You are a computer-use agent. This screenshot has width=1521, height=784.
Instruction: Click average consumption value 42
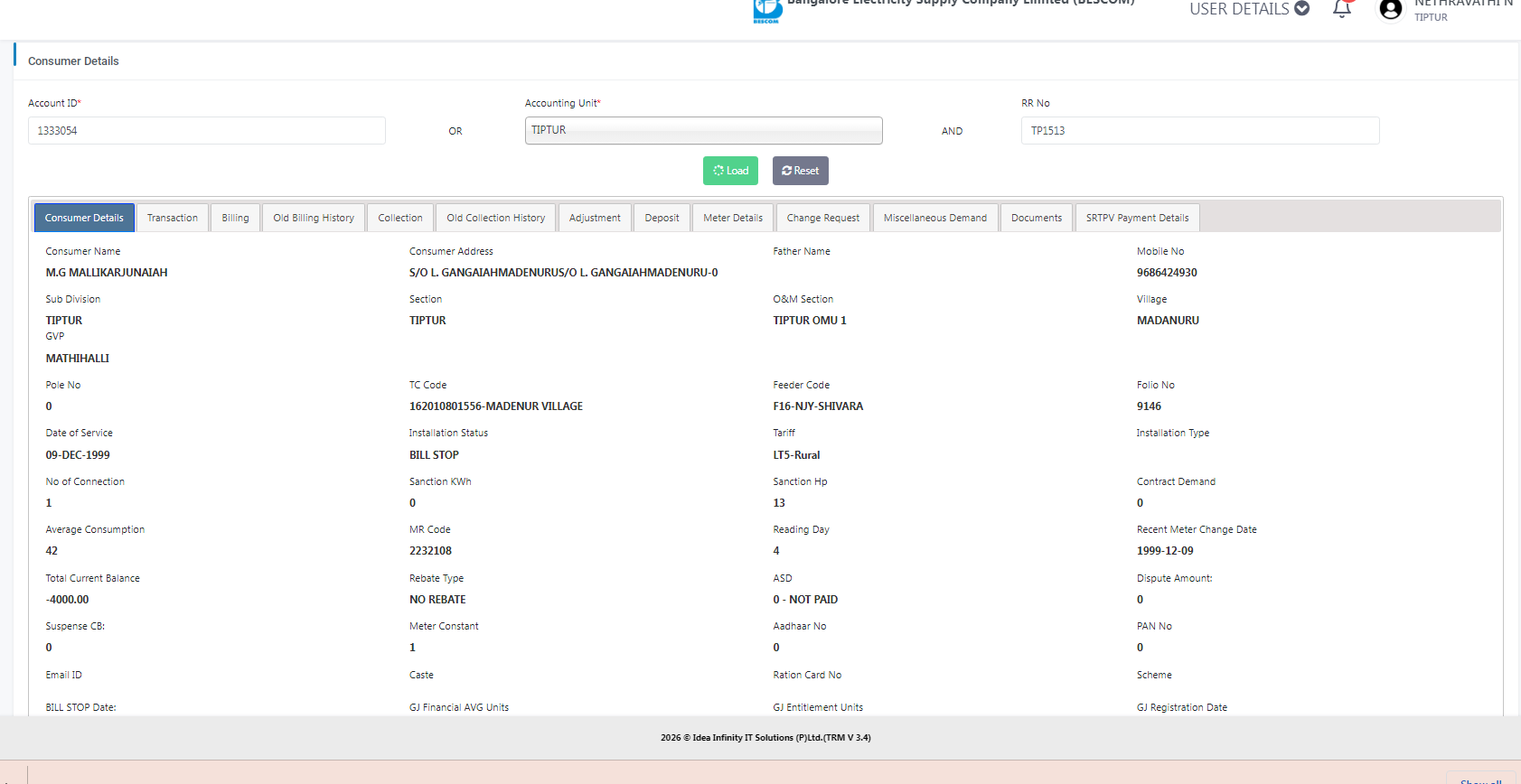52,551
